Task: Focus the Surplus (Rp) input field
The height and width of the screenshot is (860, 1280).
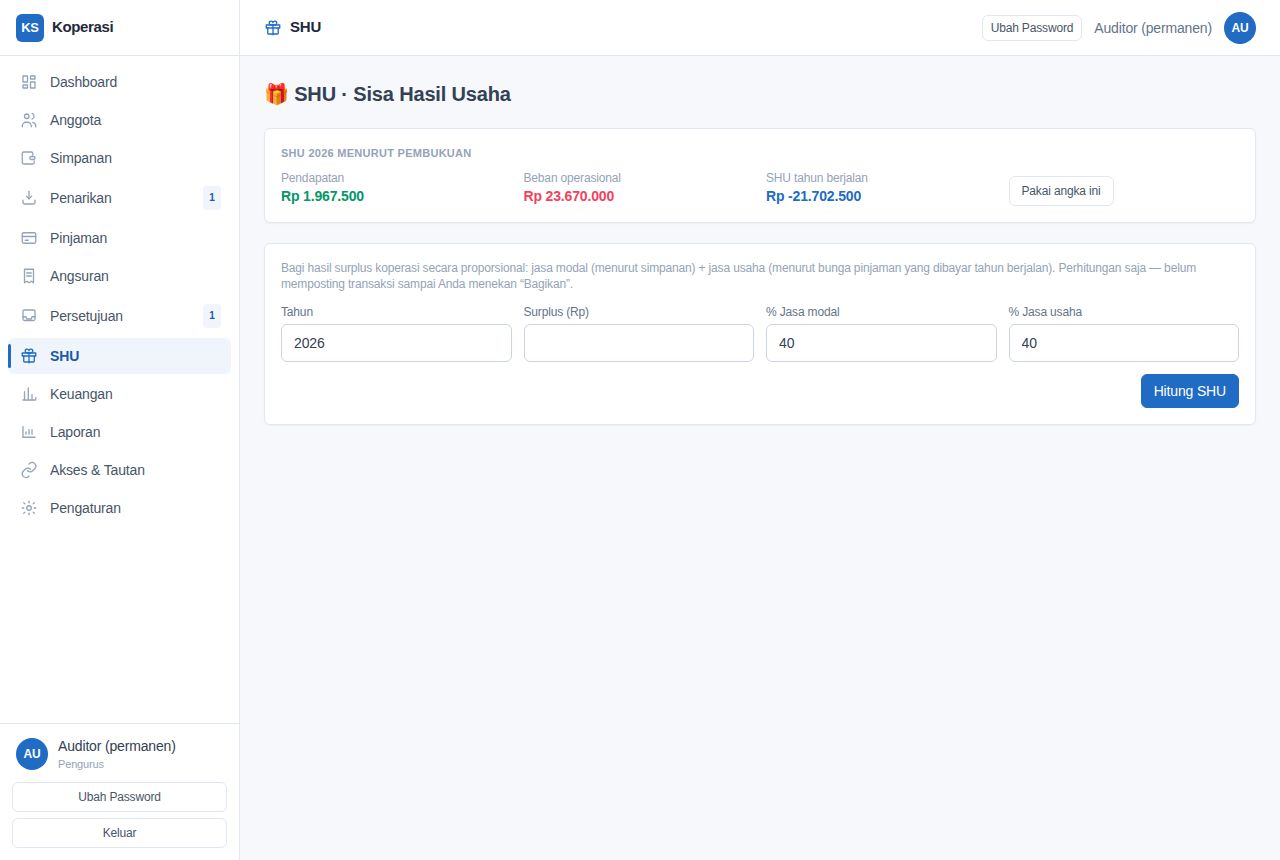Action: [x=639, y=343]
